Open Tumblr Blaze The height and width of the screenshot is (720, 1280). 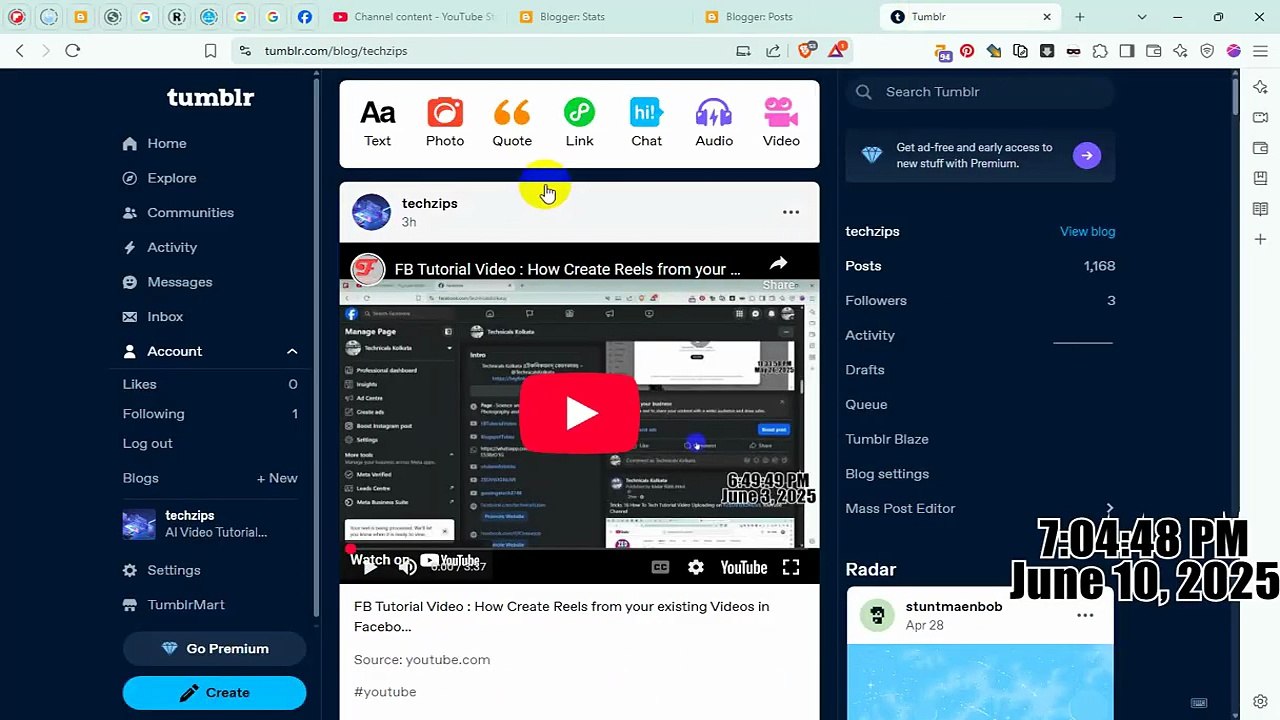[887, 439]
